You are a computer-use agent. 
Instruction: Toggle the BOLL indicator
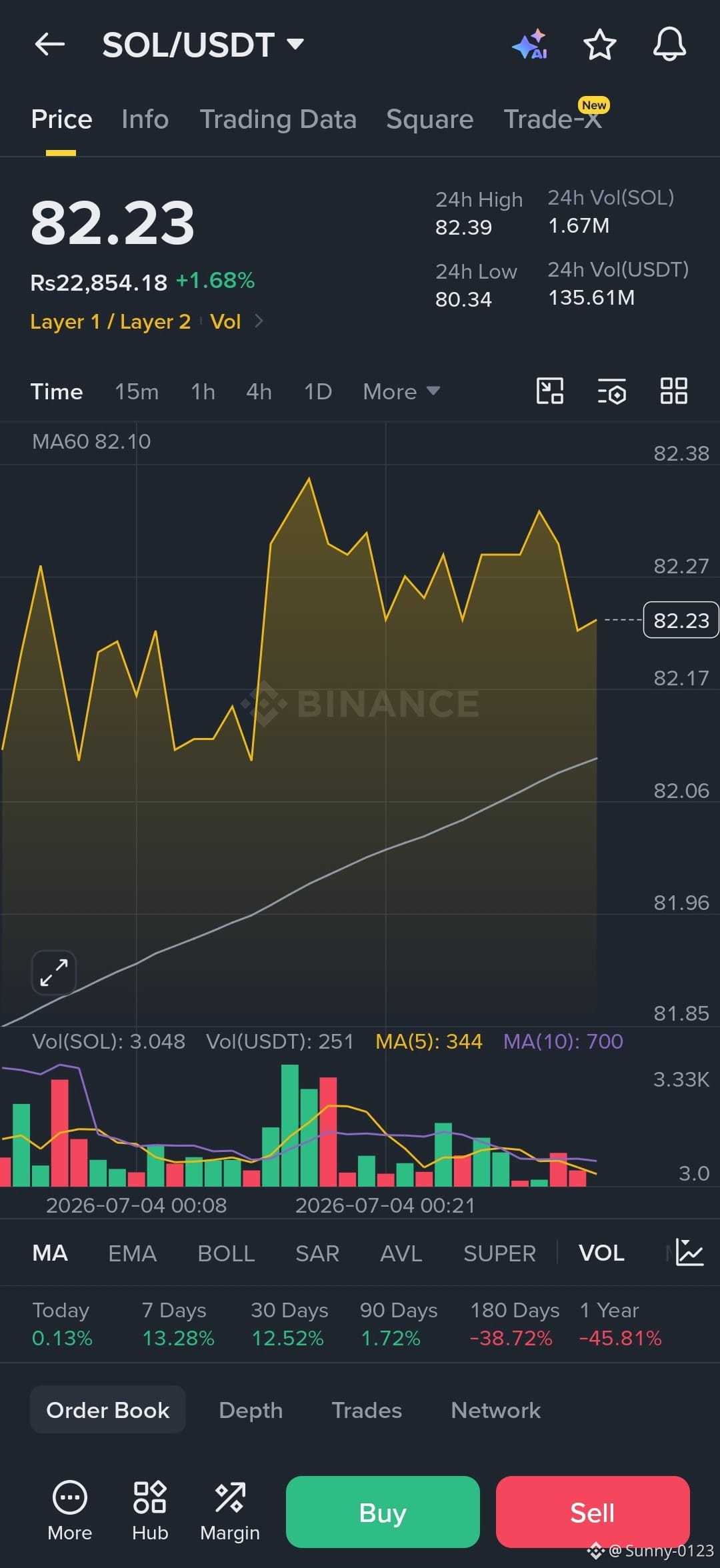[x=226, y=1253]
